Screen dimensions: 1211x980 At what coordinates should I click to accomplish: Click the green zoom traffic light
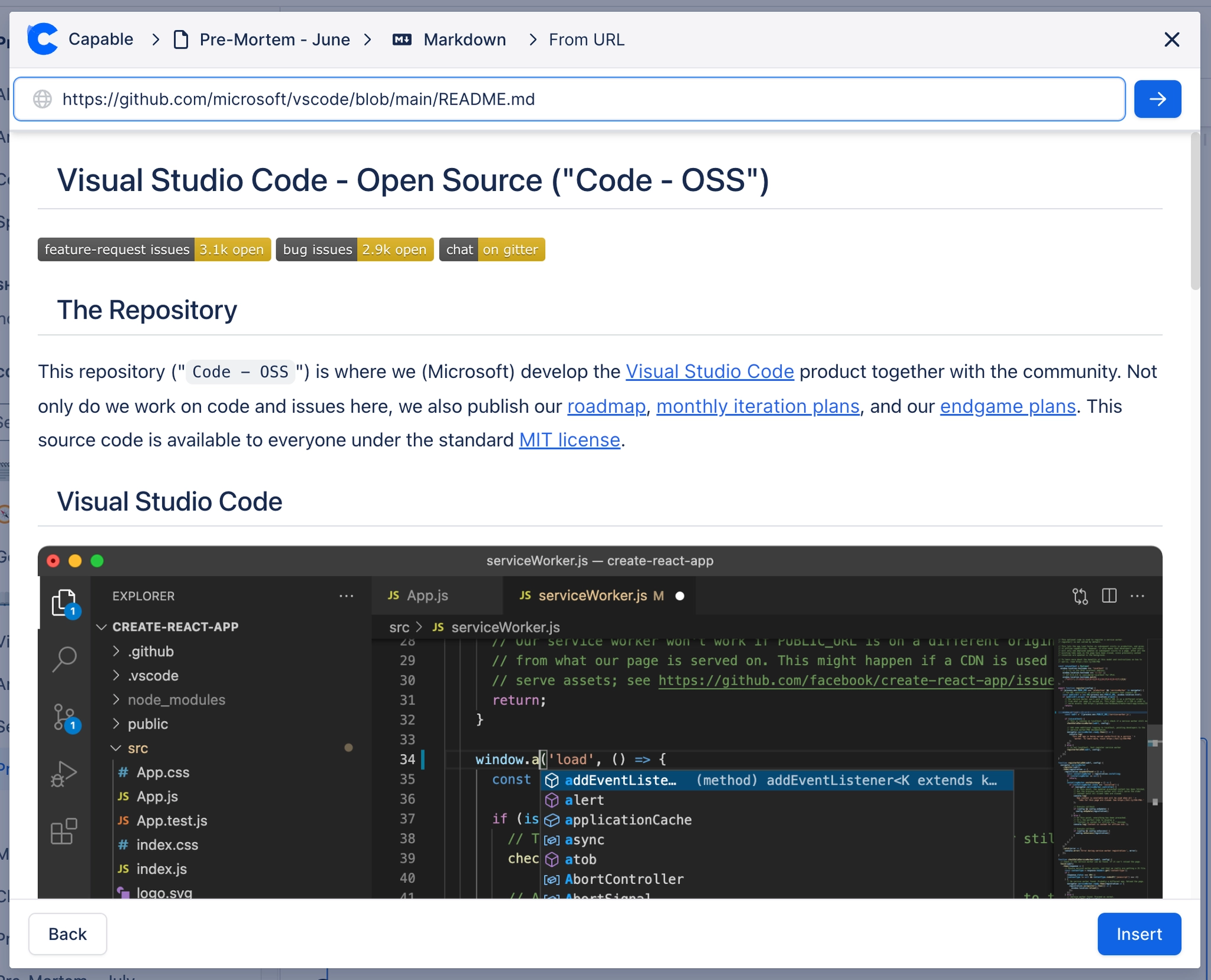(97, 561)
